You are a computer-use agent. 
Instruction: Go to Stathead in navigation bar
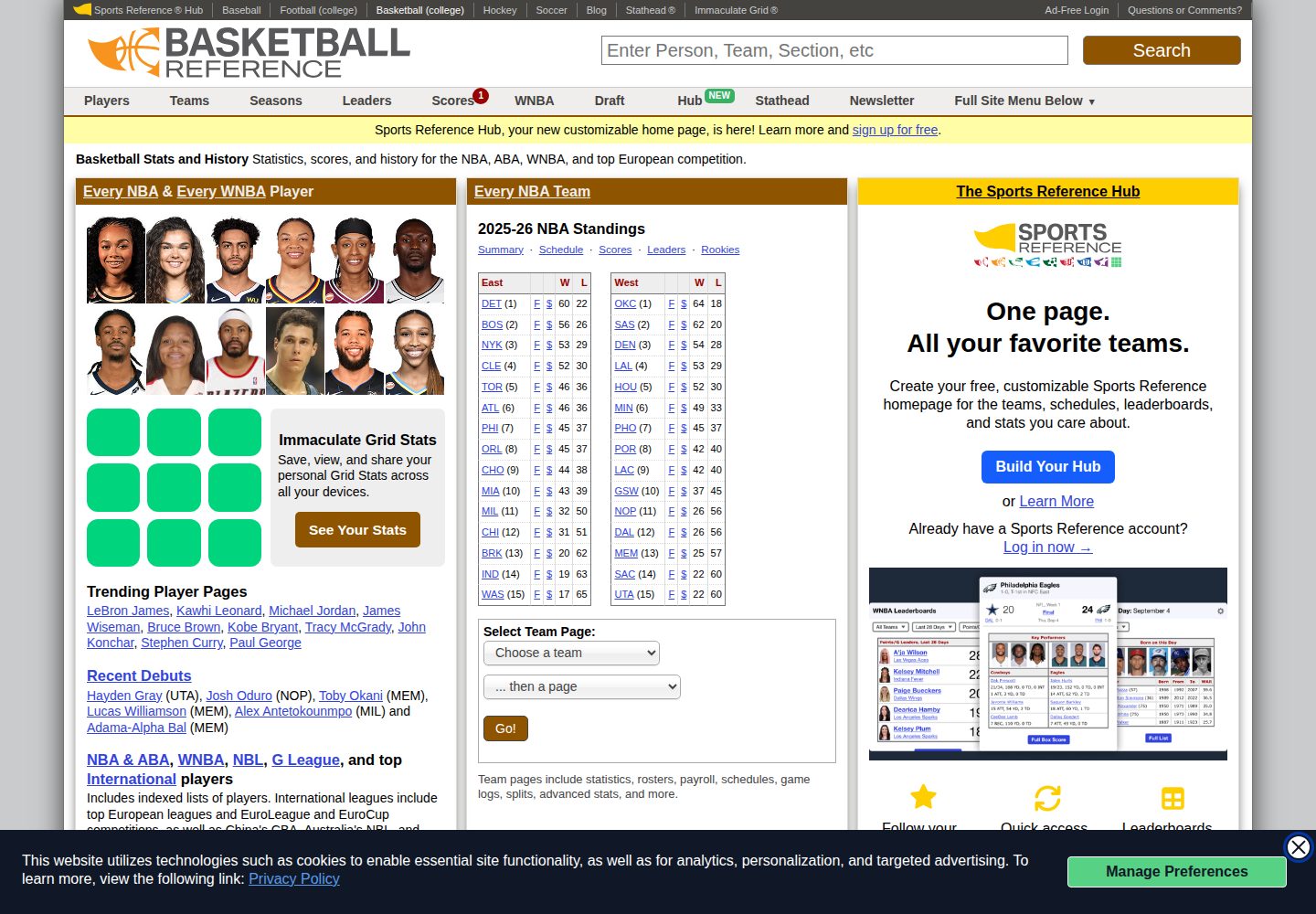(x=782, y=101)
